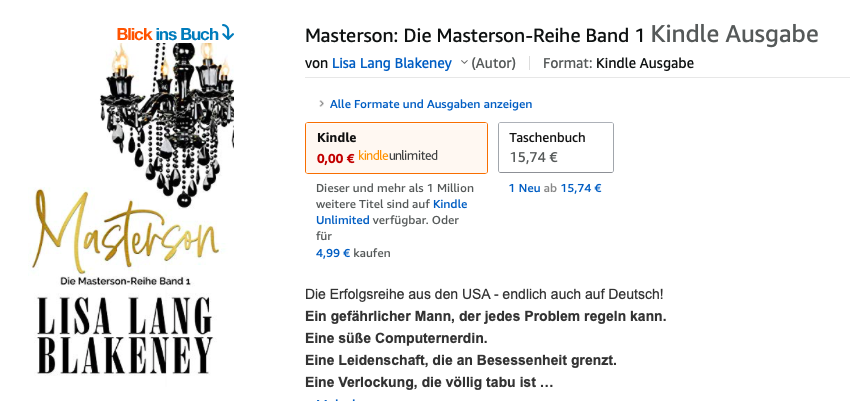Click the (Autor) role label

493,63
